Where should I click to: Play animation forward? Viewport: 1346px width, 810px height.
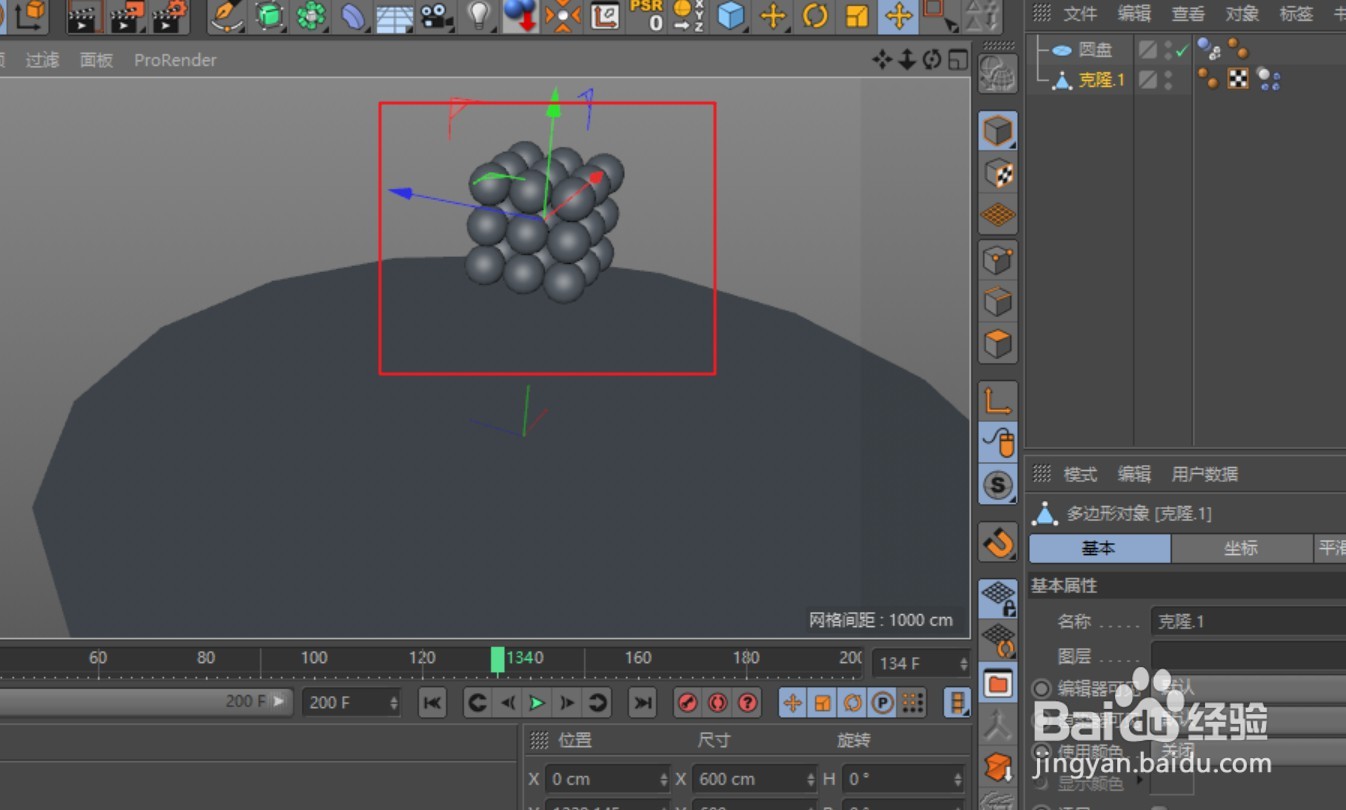[537, 703]
